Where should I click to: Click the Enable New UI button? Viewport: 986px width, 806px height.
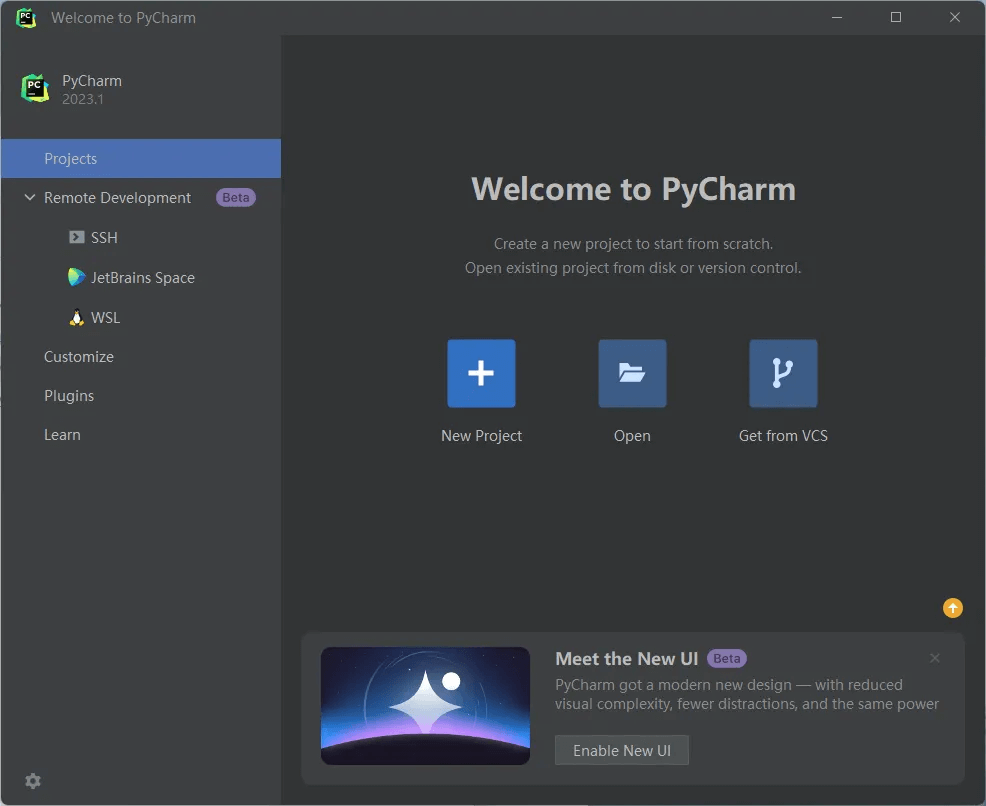click(x=621, y=750)
